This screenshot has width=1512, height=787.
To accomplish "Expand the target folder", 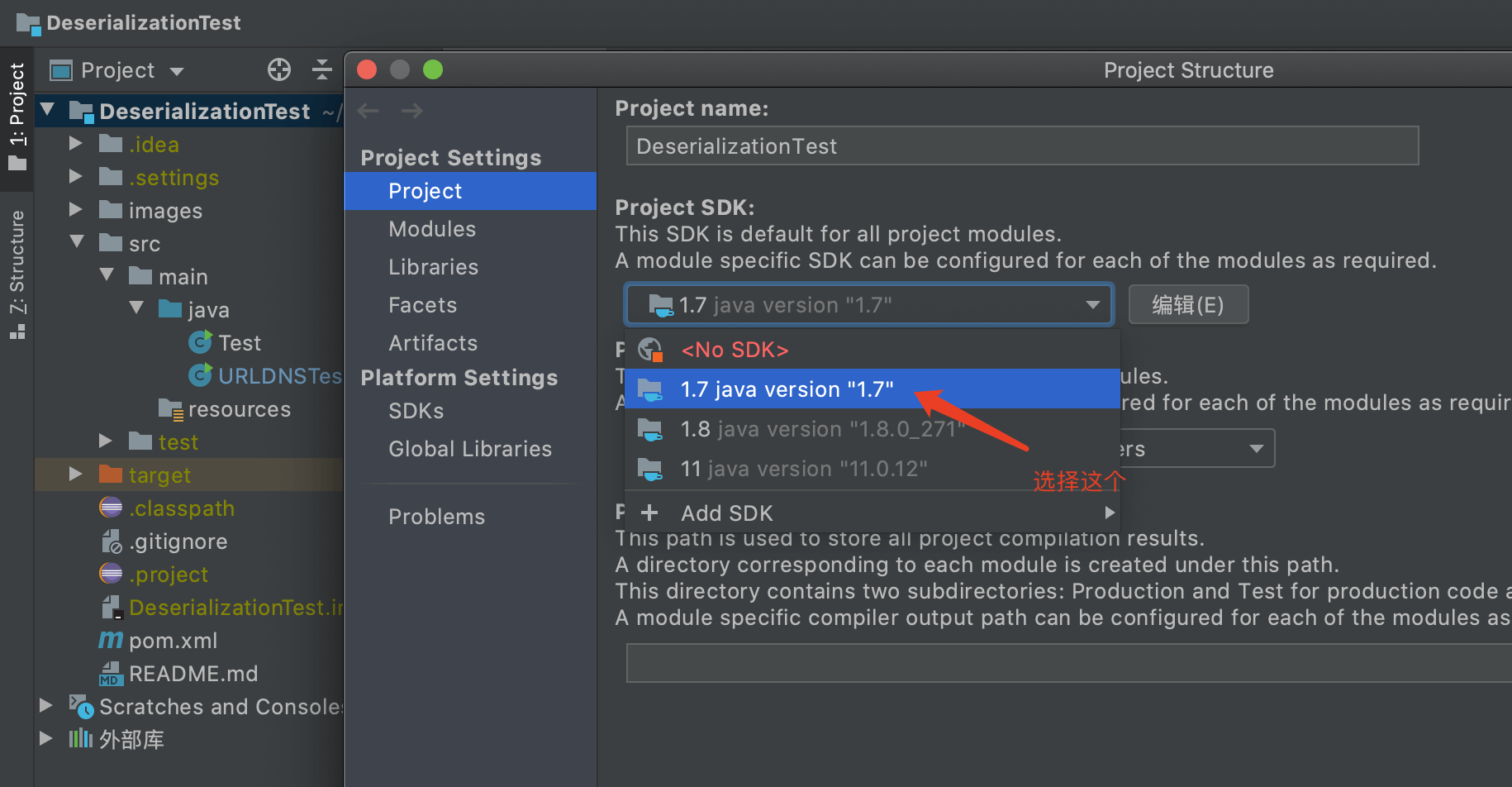I will 76,475.
